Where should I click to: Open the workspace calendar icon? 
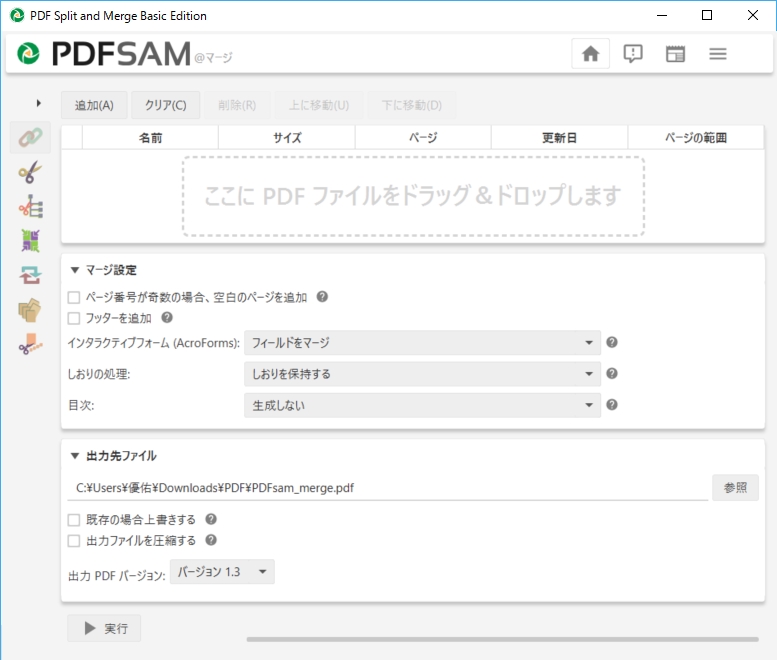675,54
